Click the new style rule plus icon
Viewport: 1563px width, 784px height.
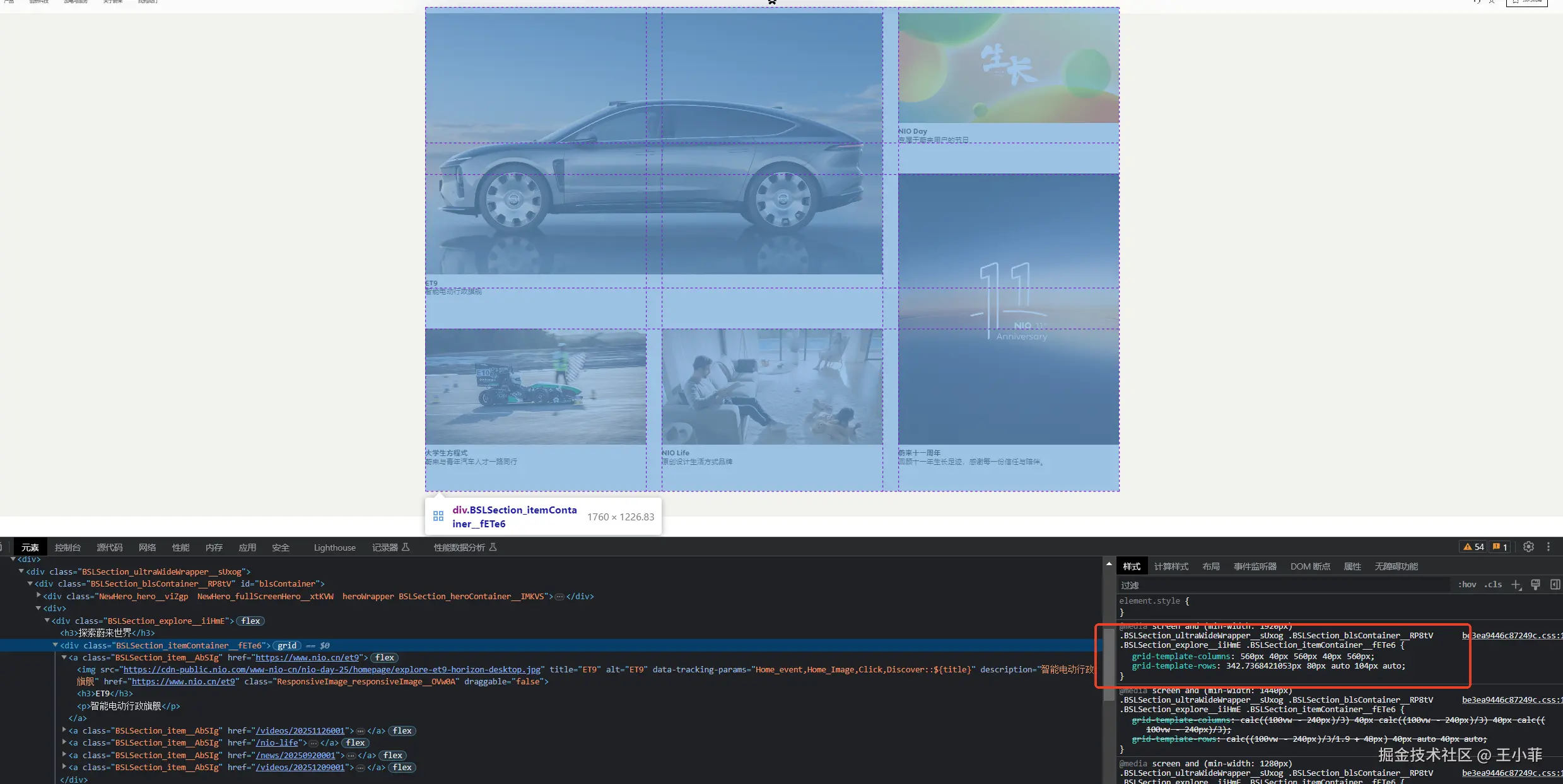[x=1516, y=585]
